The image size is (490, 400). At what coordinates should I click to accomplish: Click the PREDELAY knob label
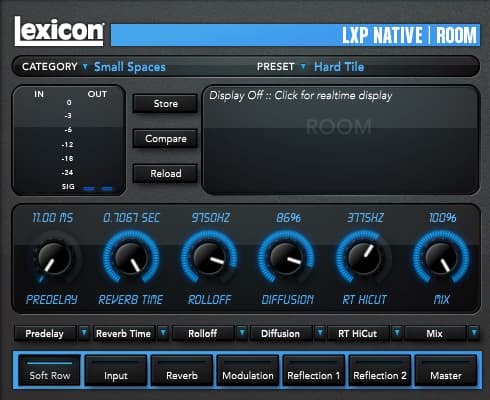click(52, 299)
